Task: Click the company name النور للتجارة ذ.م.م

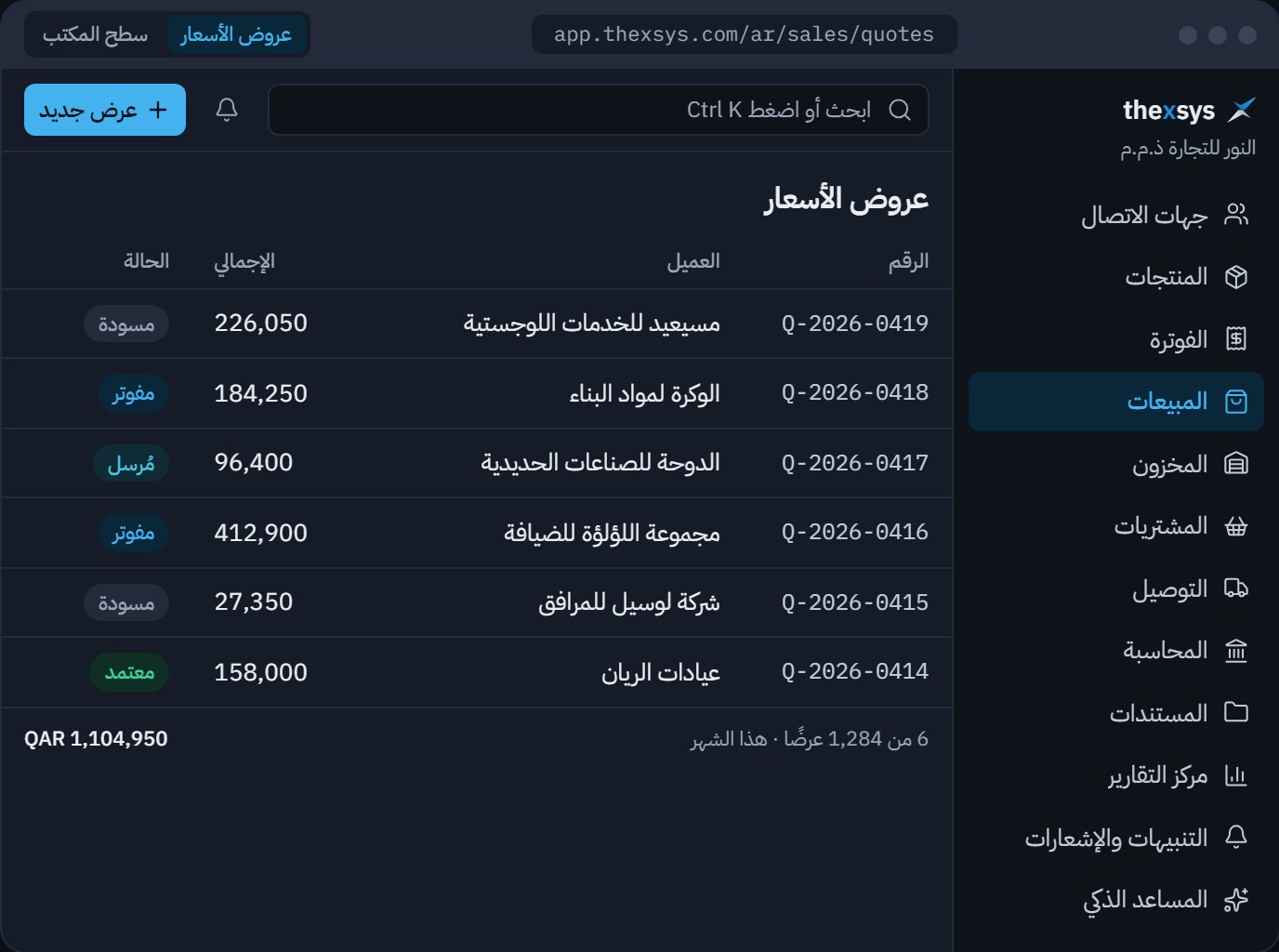Action: pyautogui.click(x=1188, y=149)
